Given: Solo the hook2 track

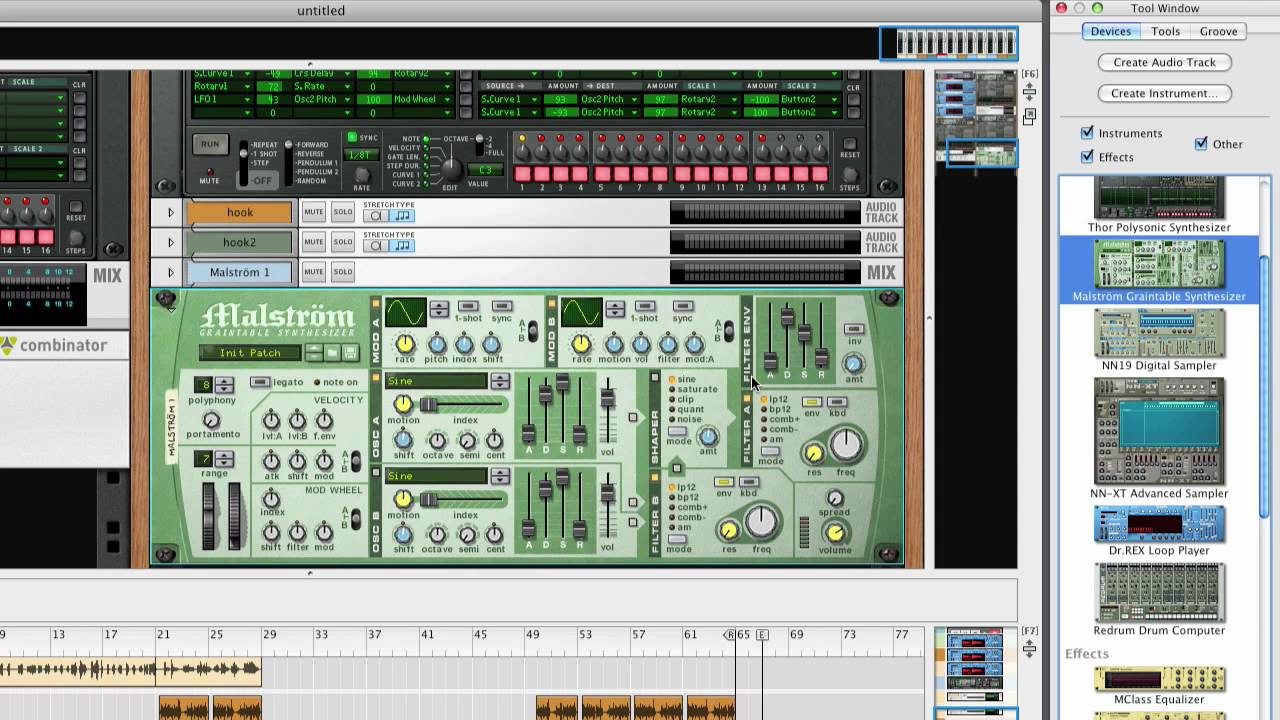Looking at the screenshot, I should tap(343, 242).
